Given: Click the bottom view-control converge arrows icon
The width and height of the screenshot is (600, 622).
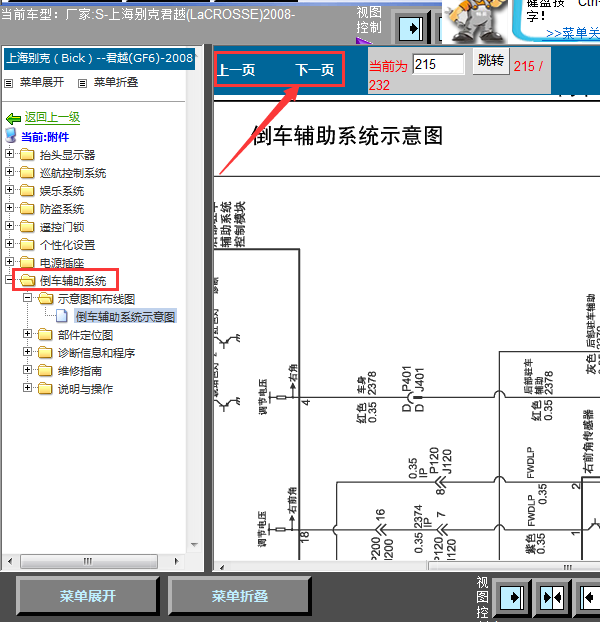Looking at the screenshot, I should tap(552, 597).
